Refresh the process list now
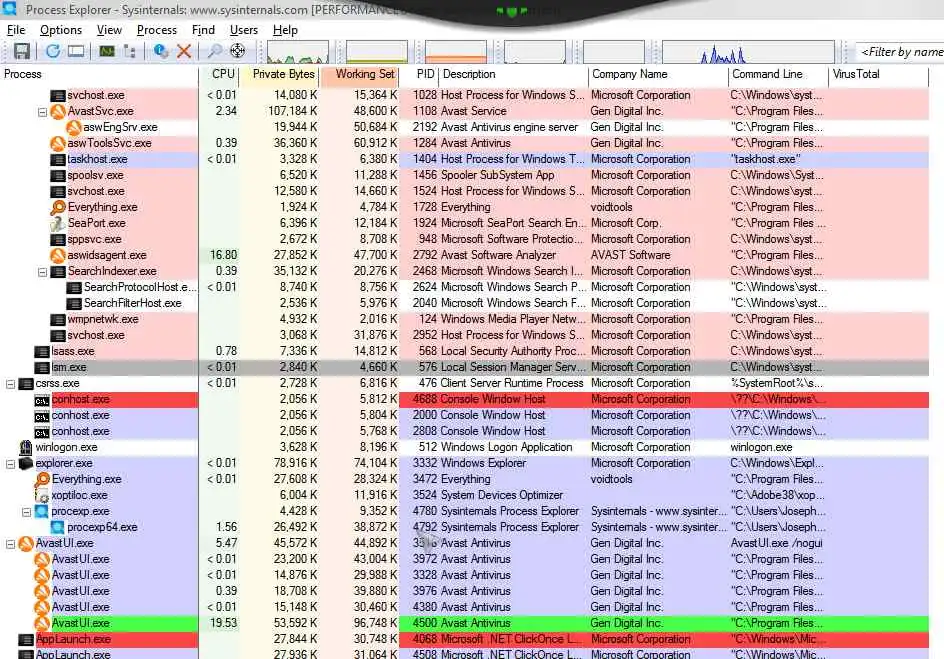 click(53, 51)
